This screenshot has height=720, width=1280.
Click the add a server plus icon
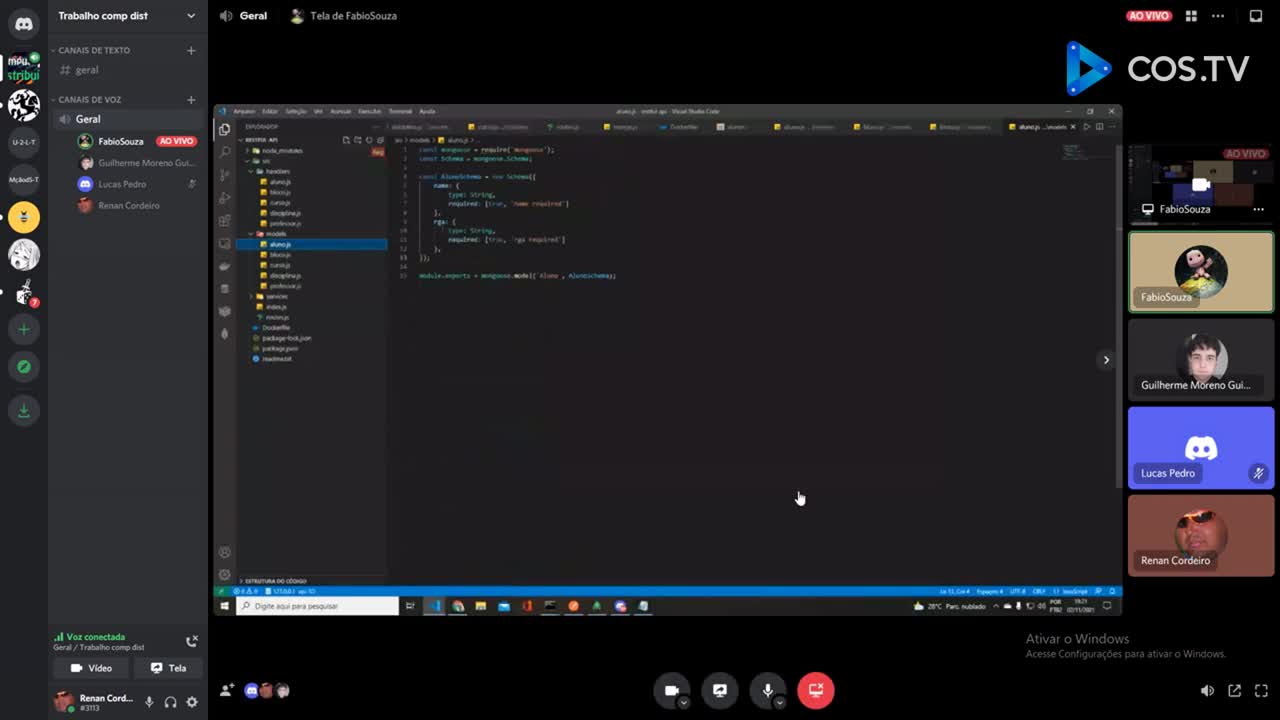click(x=24, y=329)
